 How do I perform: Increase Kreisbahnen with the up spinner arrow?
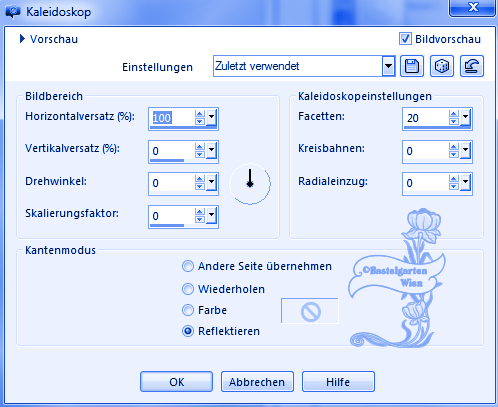click(x=454, y=147)
